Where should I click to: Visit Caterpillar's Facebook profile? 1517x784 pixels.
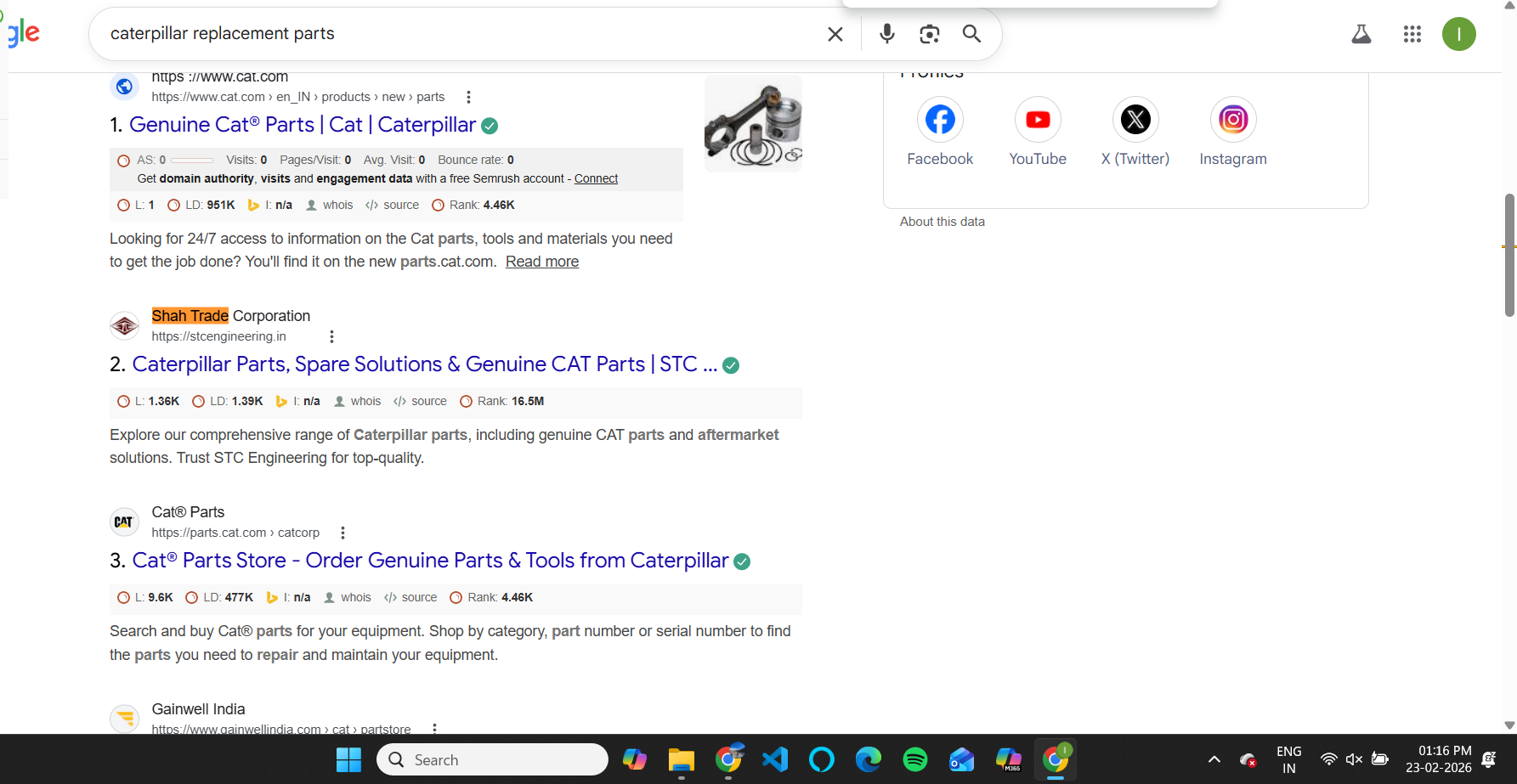(x=939, y=119)
